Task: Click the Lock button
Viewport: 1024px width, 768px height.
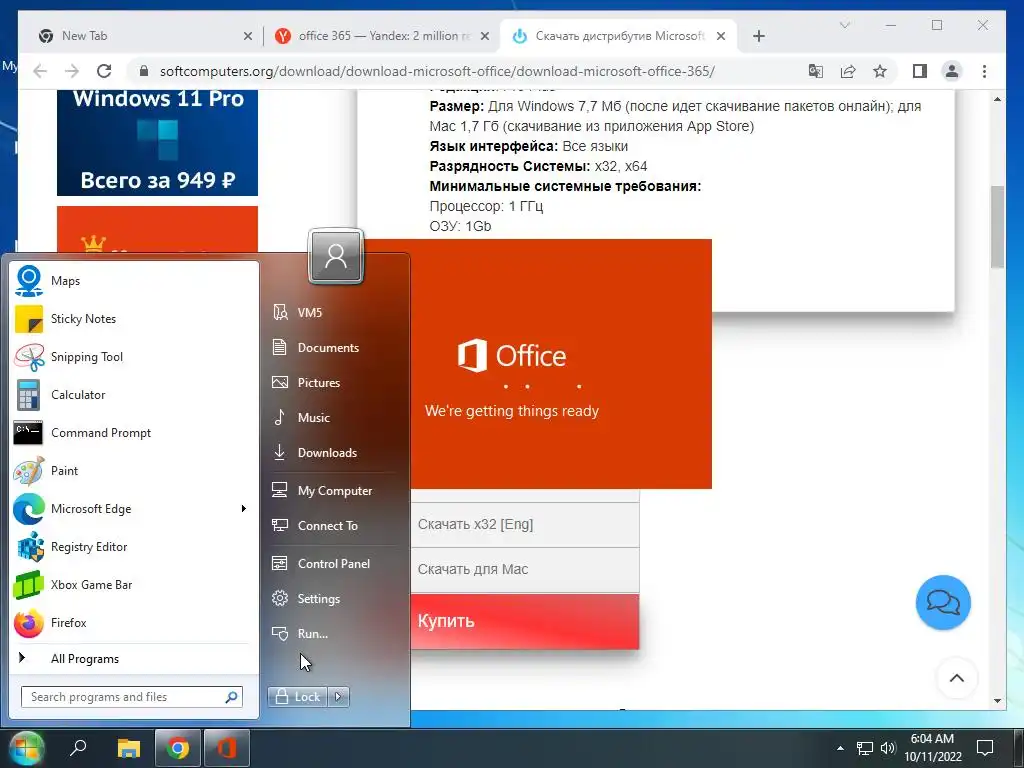Action: point(298,697)
